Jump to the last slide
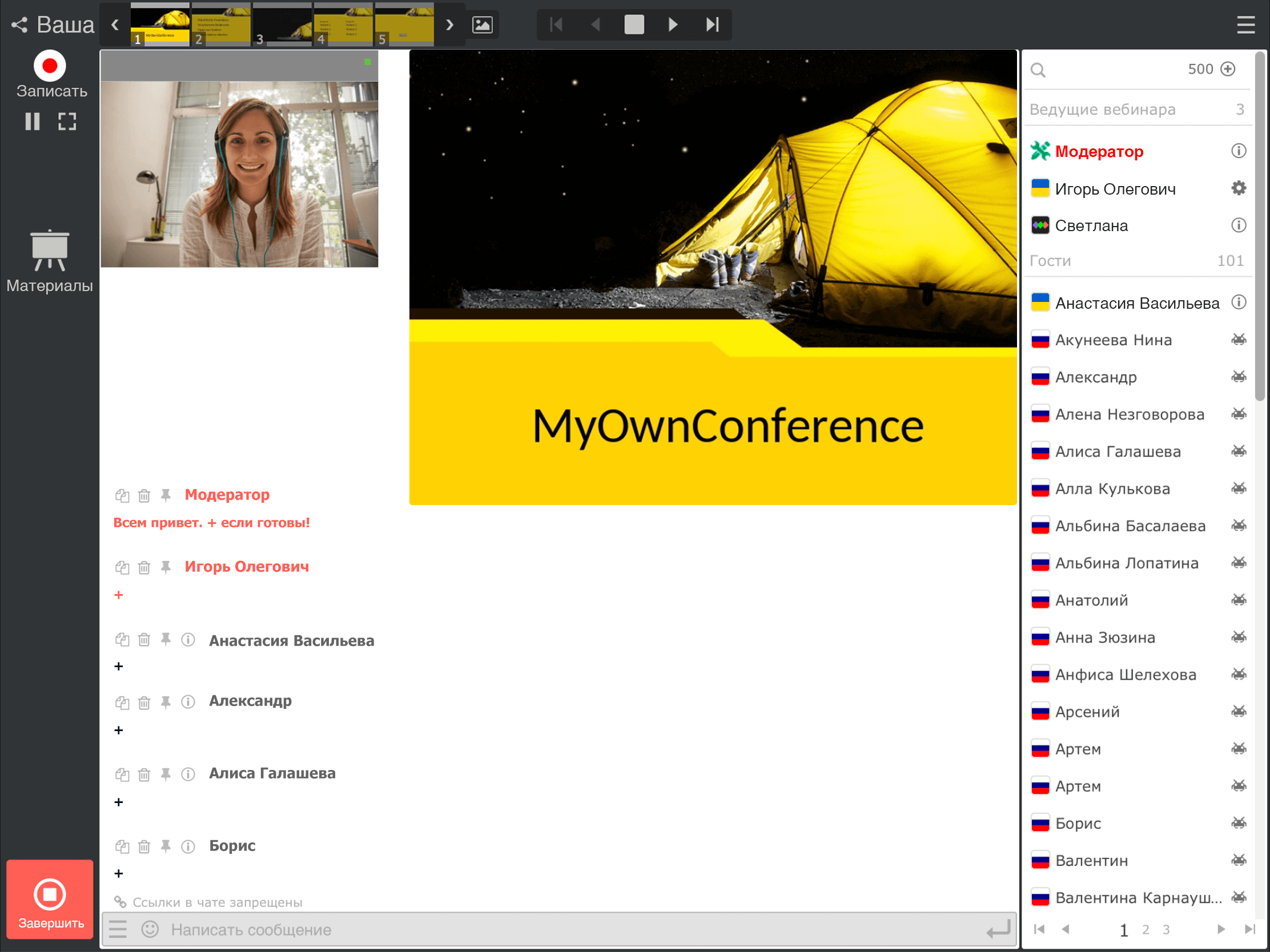Screen dimensions: 1270x952 (713, 25)
